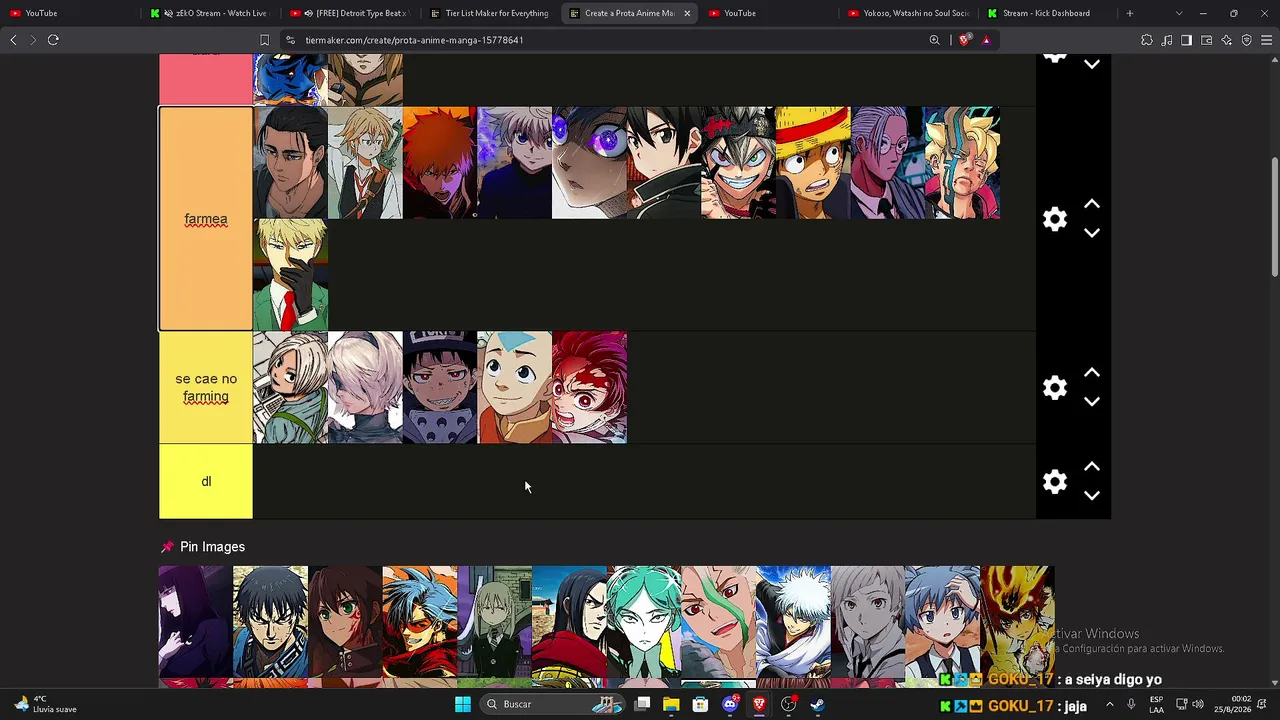
Task: Open Microsoft Store from taskbar
Action: (700, 704)
